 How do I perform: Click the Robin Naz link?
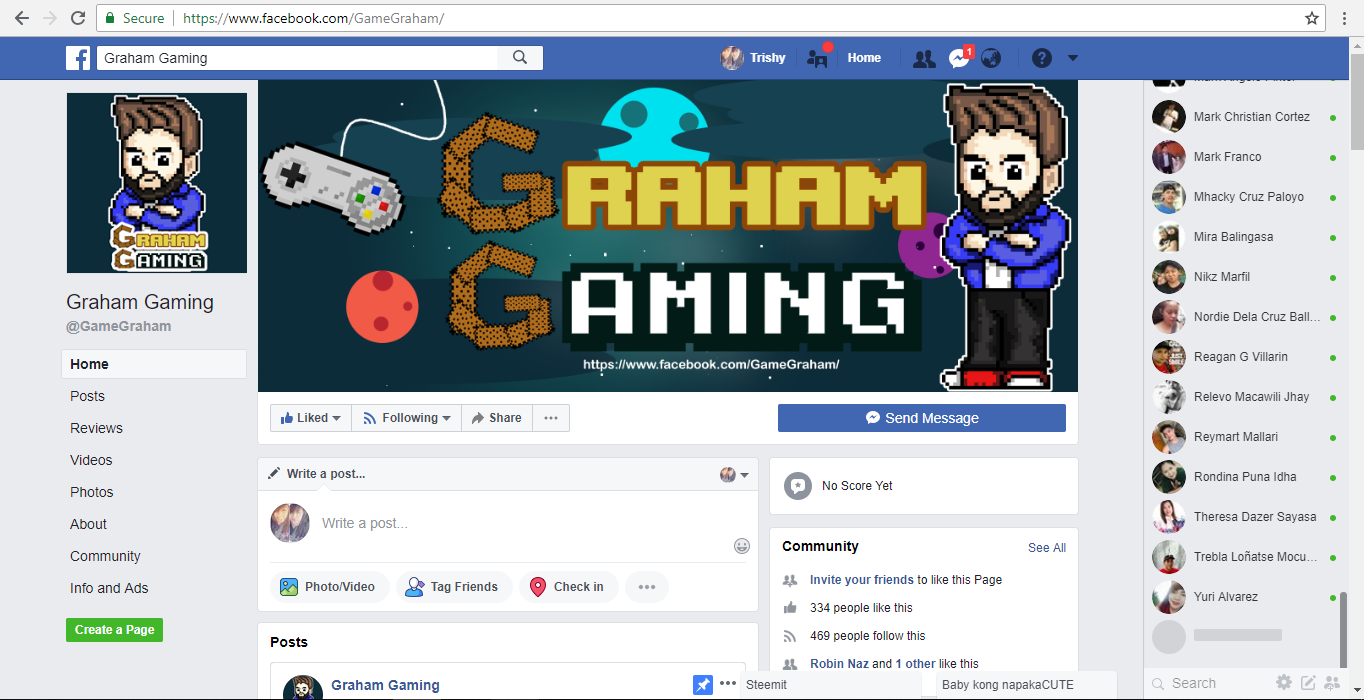point(839,663)
